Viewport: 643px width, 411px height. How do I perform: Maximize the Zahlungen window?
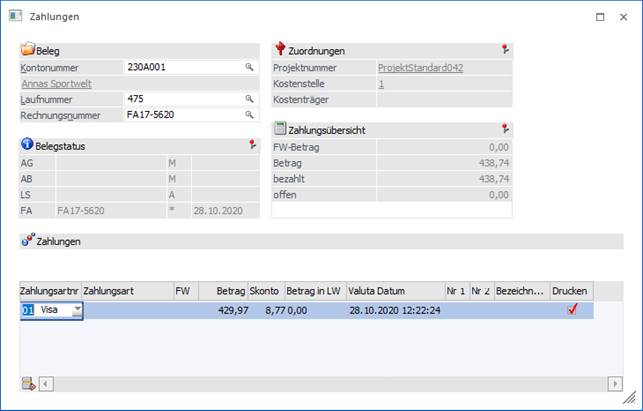pyautogui.click(x=599, y=17)
